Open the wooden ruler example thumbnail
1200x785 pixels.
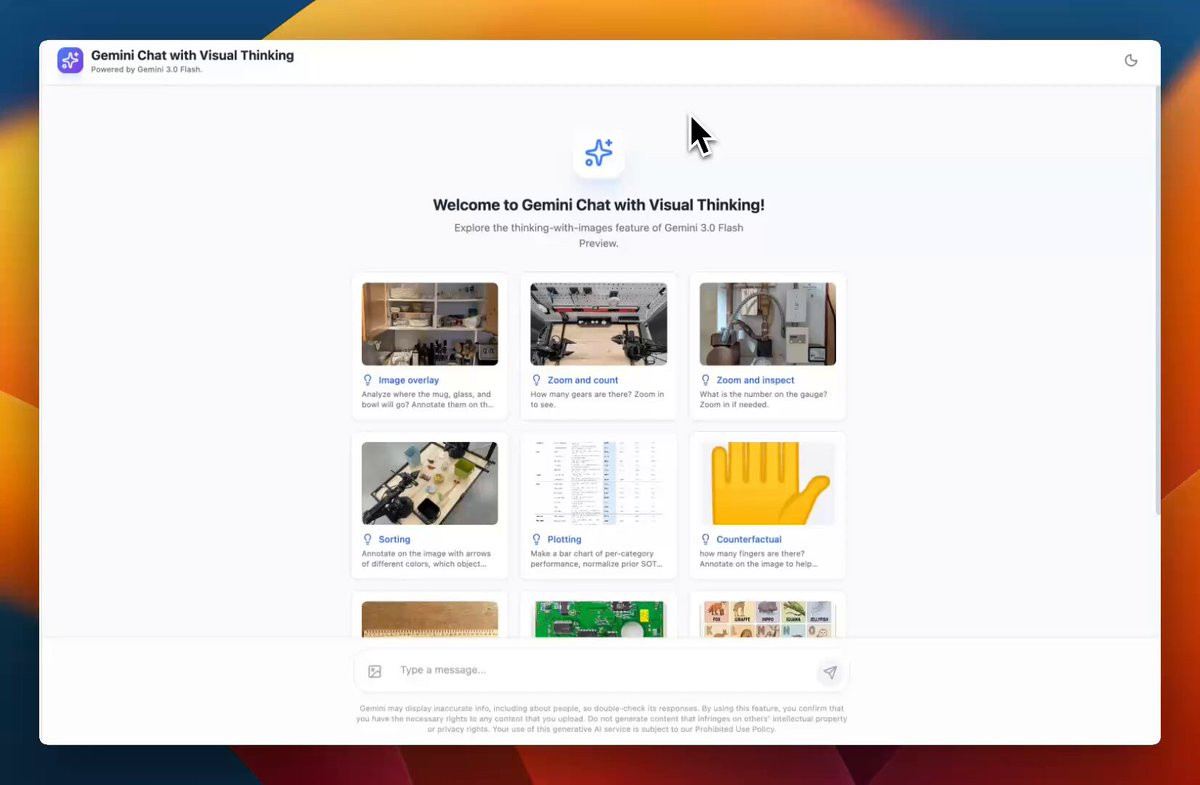[430, 619]
